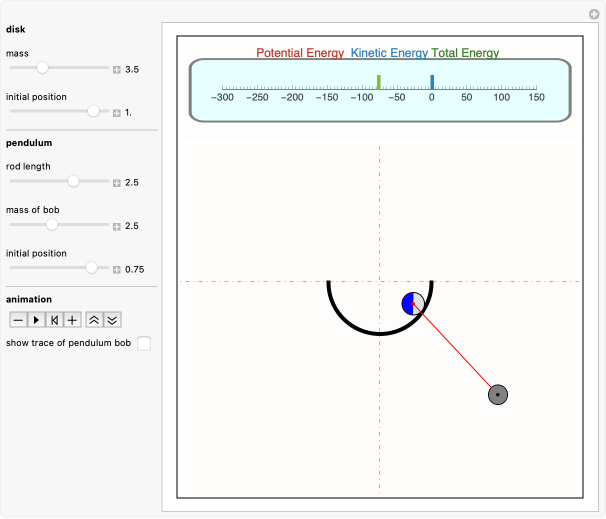Screen dimensions: 606x519
Task: Expand the disk mass slider controls
Action: 117,70
